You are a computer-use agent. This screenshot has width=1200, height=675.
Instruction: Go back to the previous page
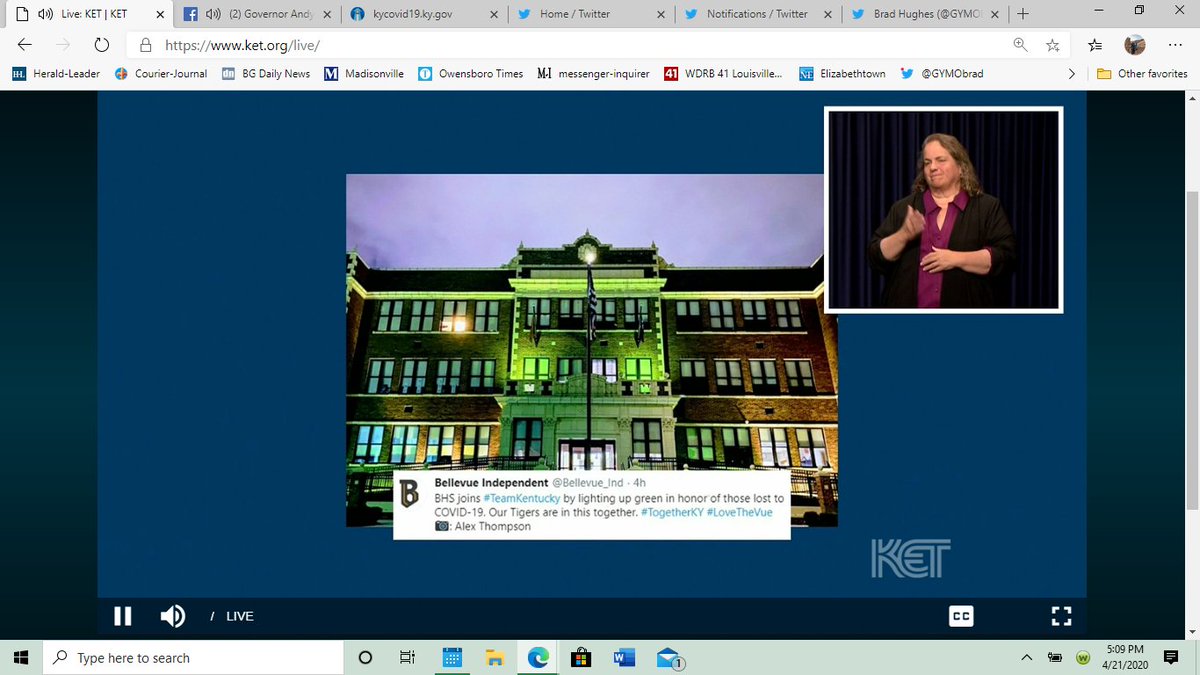[x=25, y=45]
